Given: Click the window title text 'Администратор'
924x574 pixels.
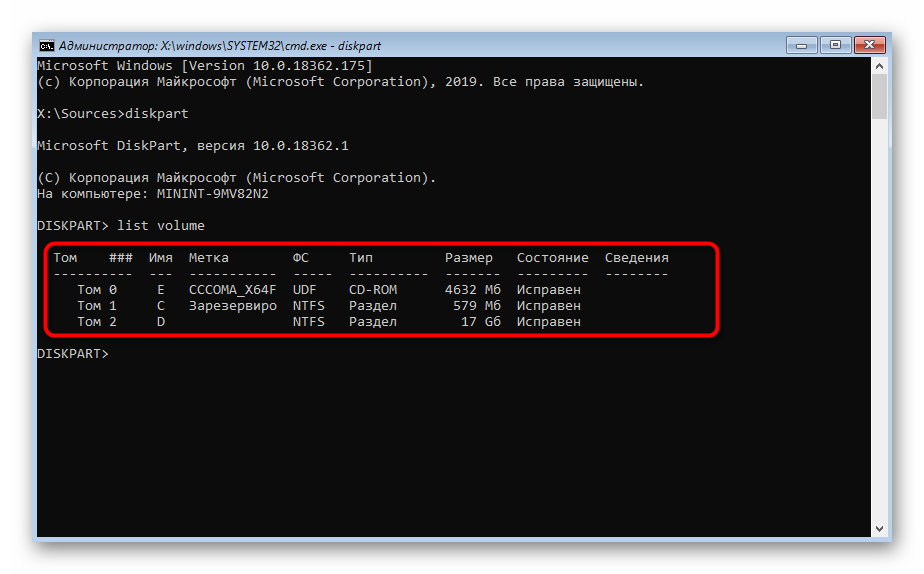Looking at the screenshot, I should (107, 46).
